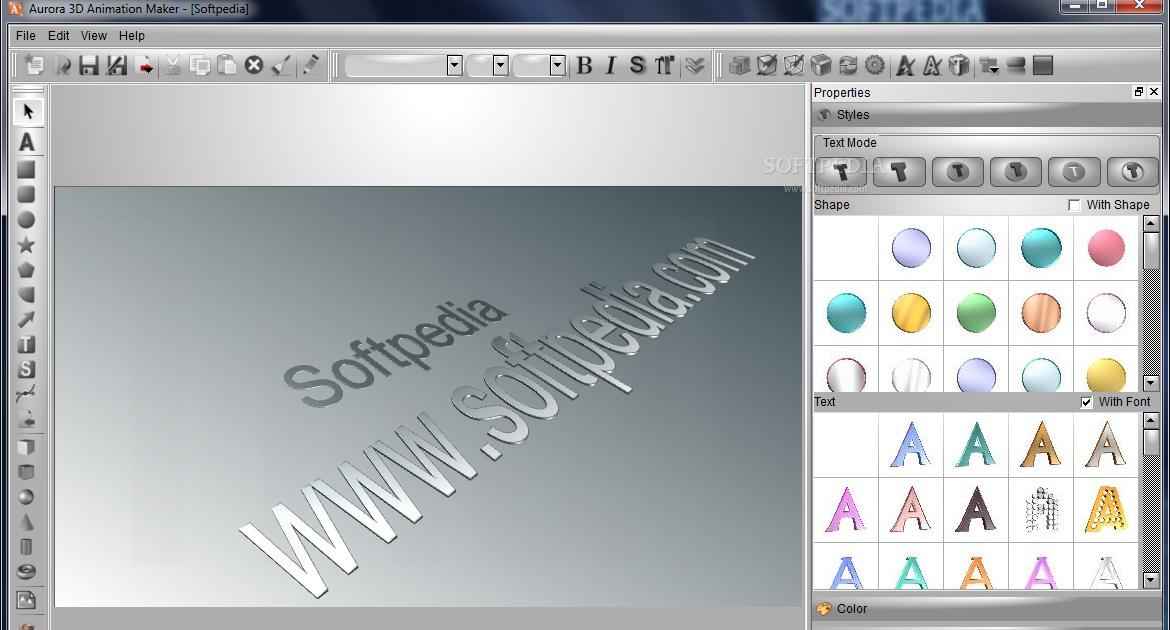Image resolution: width=1170 pixels, height=630 pixels.
Task: Select the second Text Mode T option
Action: point(899,172)
